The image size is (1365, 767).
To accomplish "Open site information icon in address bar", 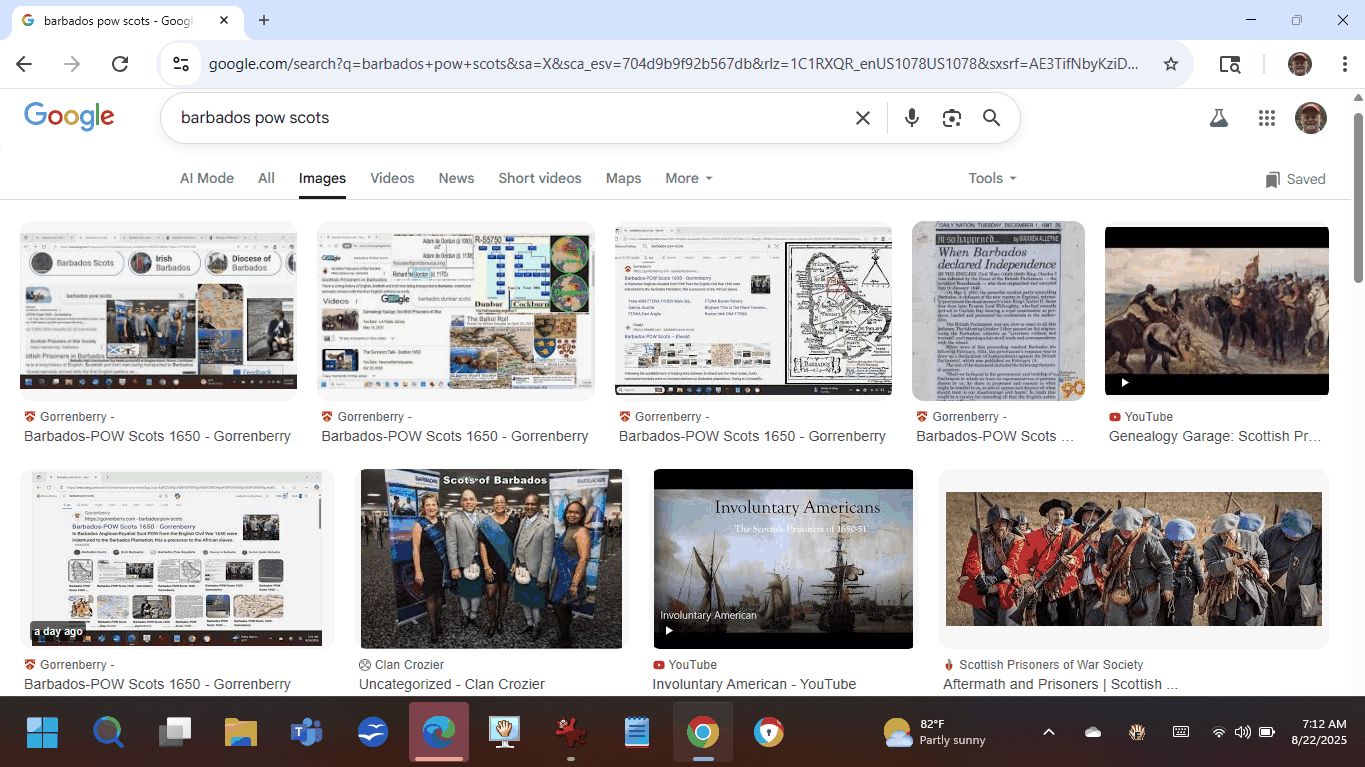I will point(181,64).
